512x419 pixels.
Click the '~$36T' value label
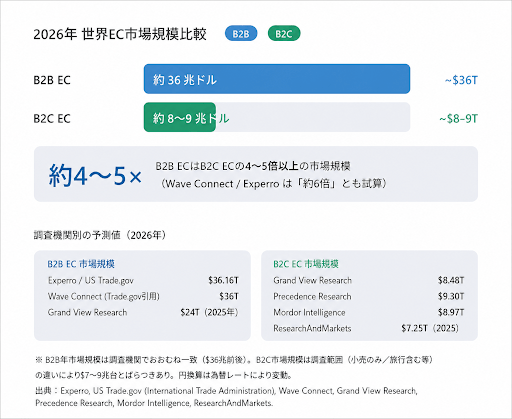[461, 80]
